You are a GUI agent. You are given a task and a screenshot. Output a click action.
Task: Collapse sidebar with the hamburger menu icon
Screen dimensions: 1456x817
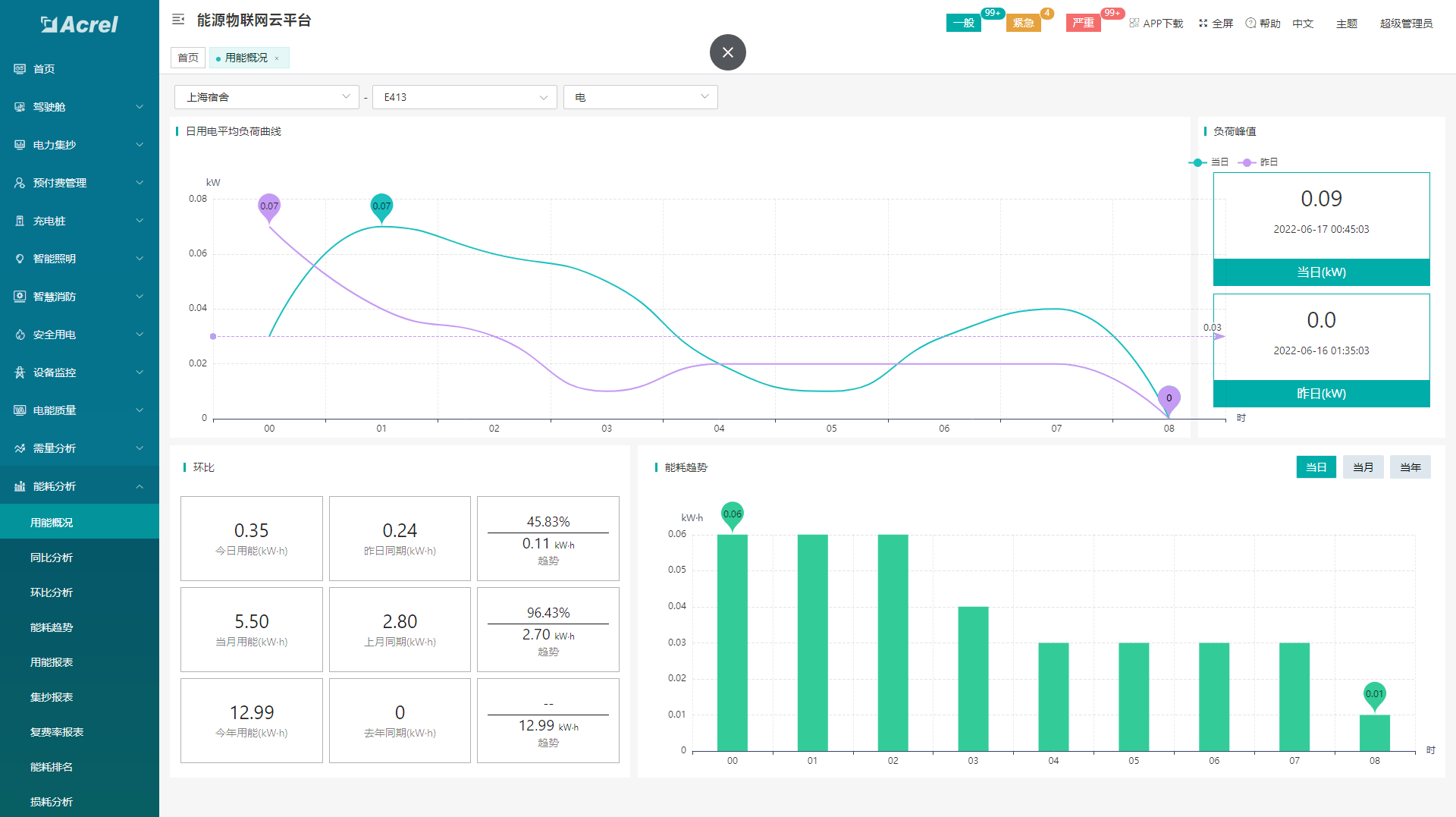(178, 20)
